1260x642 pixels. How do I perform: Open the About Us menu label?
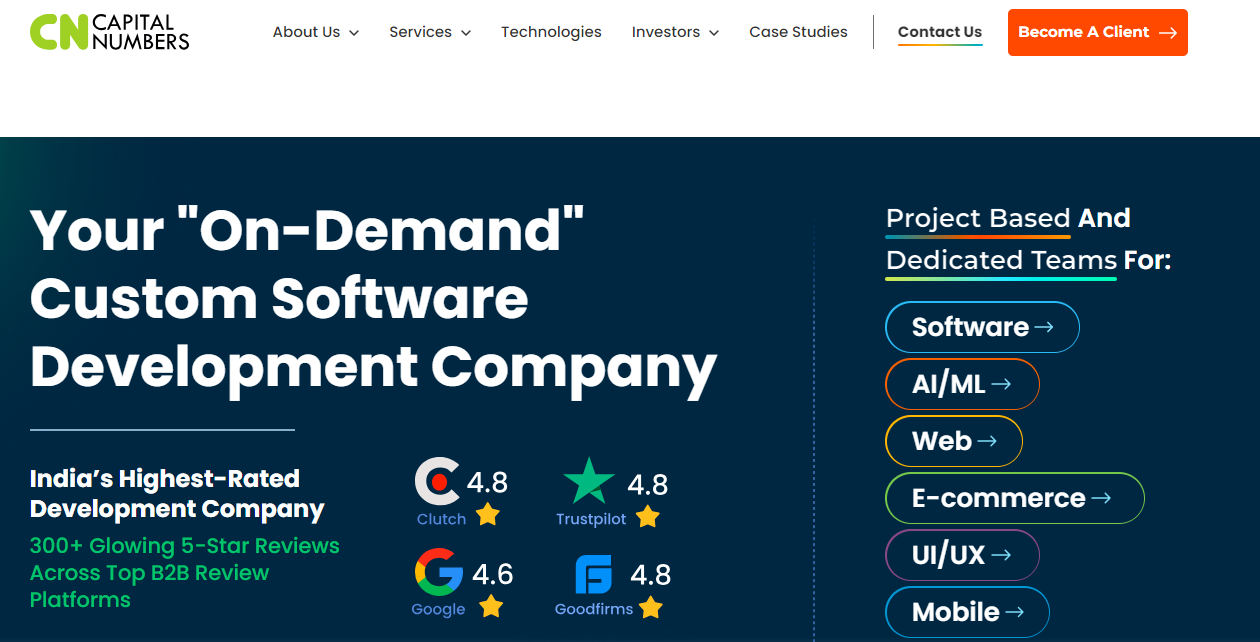[306, 32]
